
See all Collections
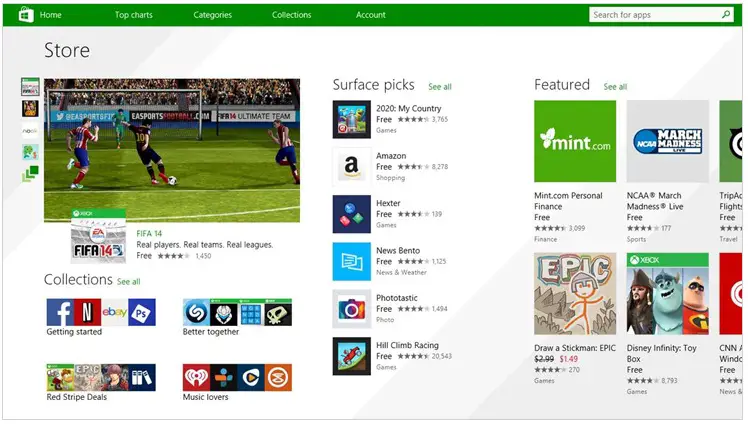tap(128, 281)
